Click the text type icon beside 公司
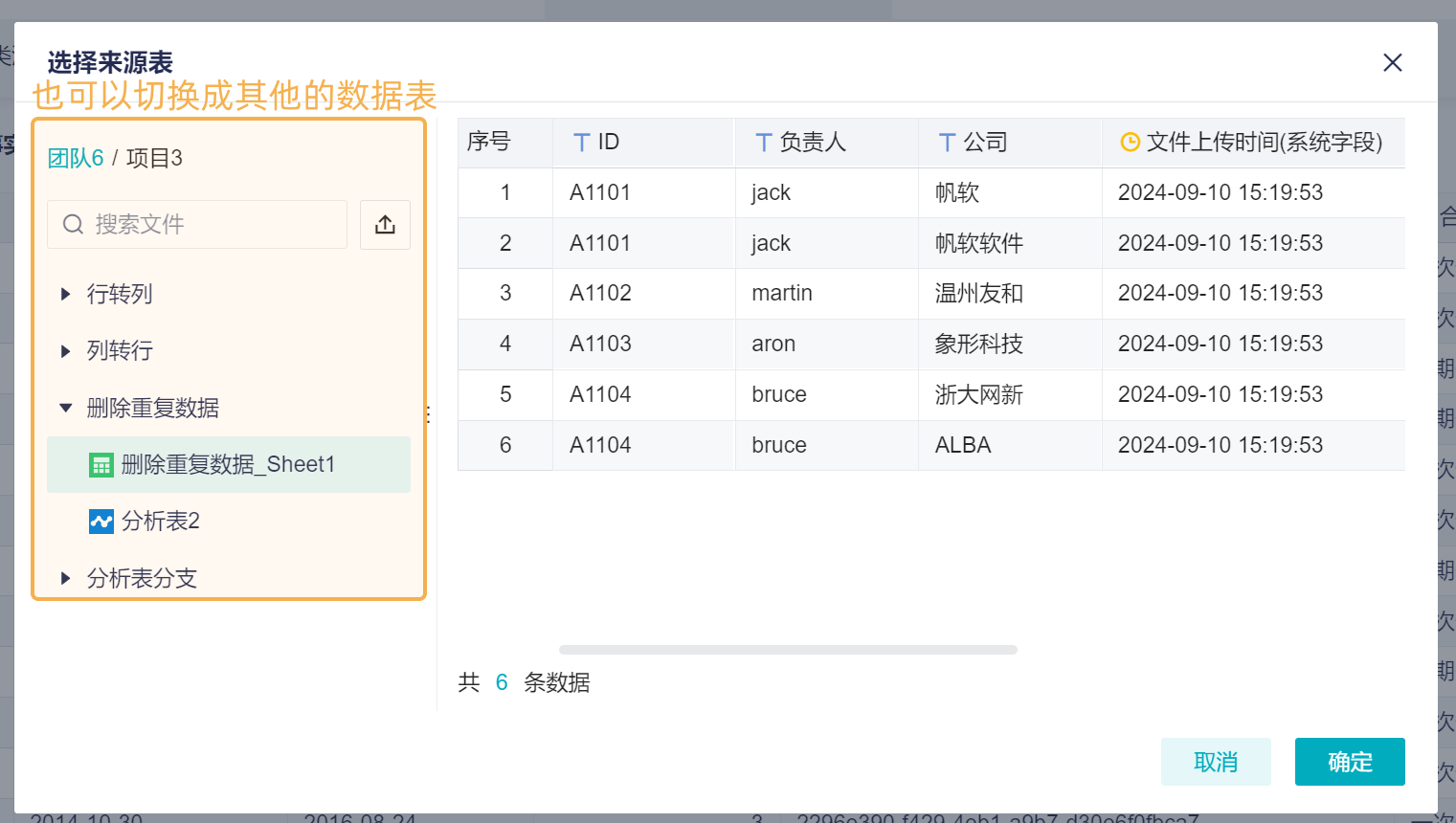Viewport: 1456px width, 823px height. coord(947,143)
